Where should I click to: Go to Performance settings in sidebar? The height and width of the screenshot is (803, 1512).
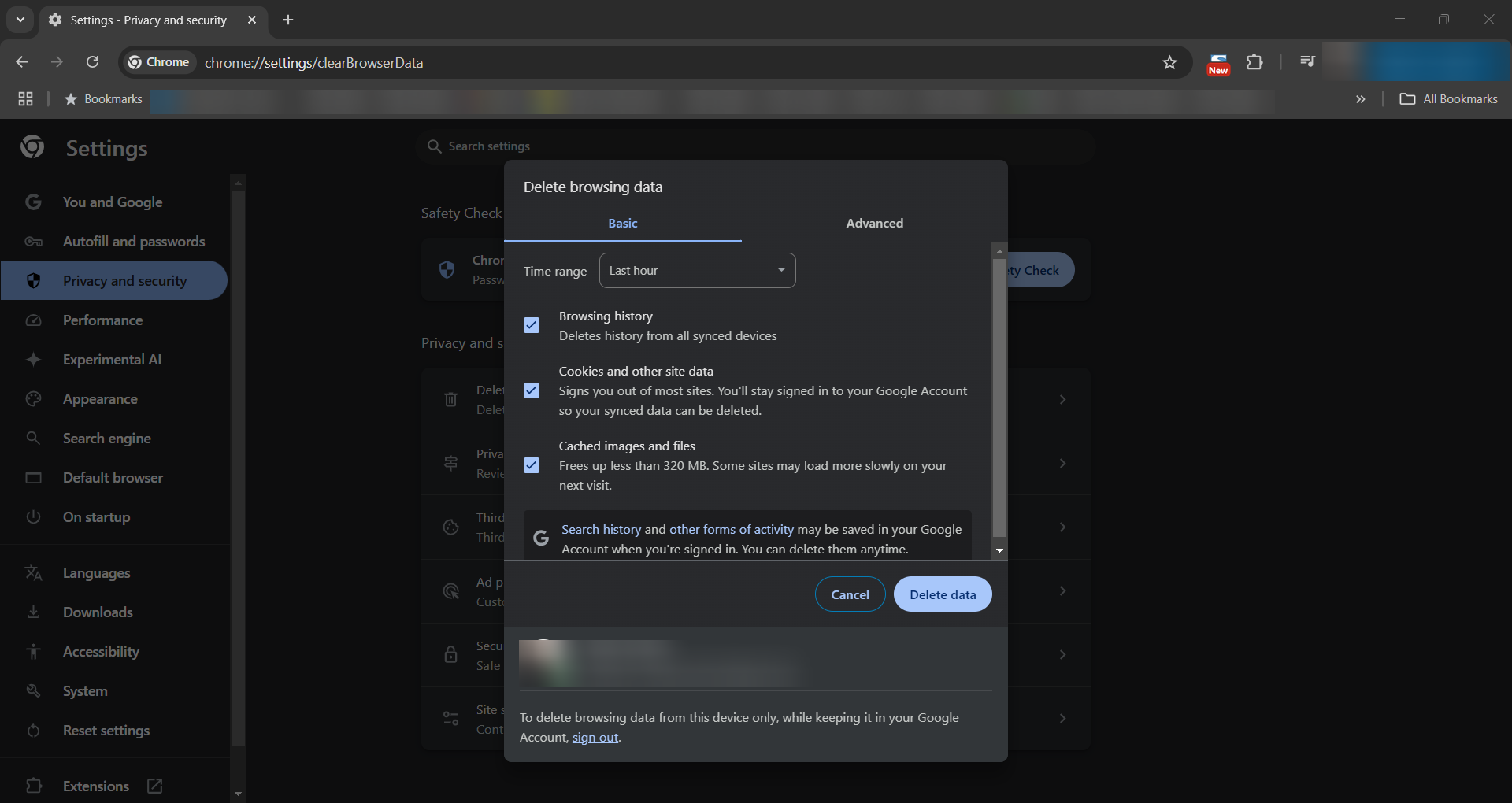(x=114, y=320)
